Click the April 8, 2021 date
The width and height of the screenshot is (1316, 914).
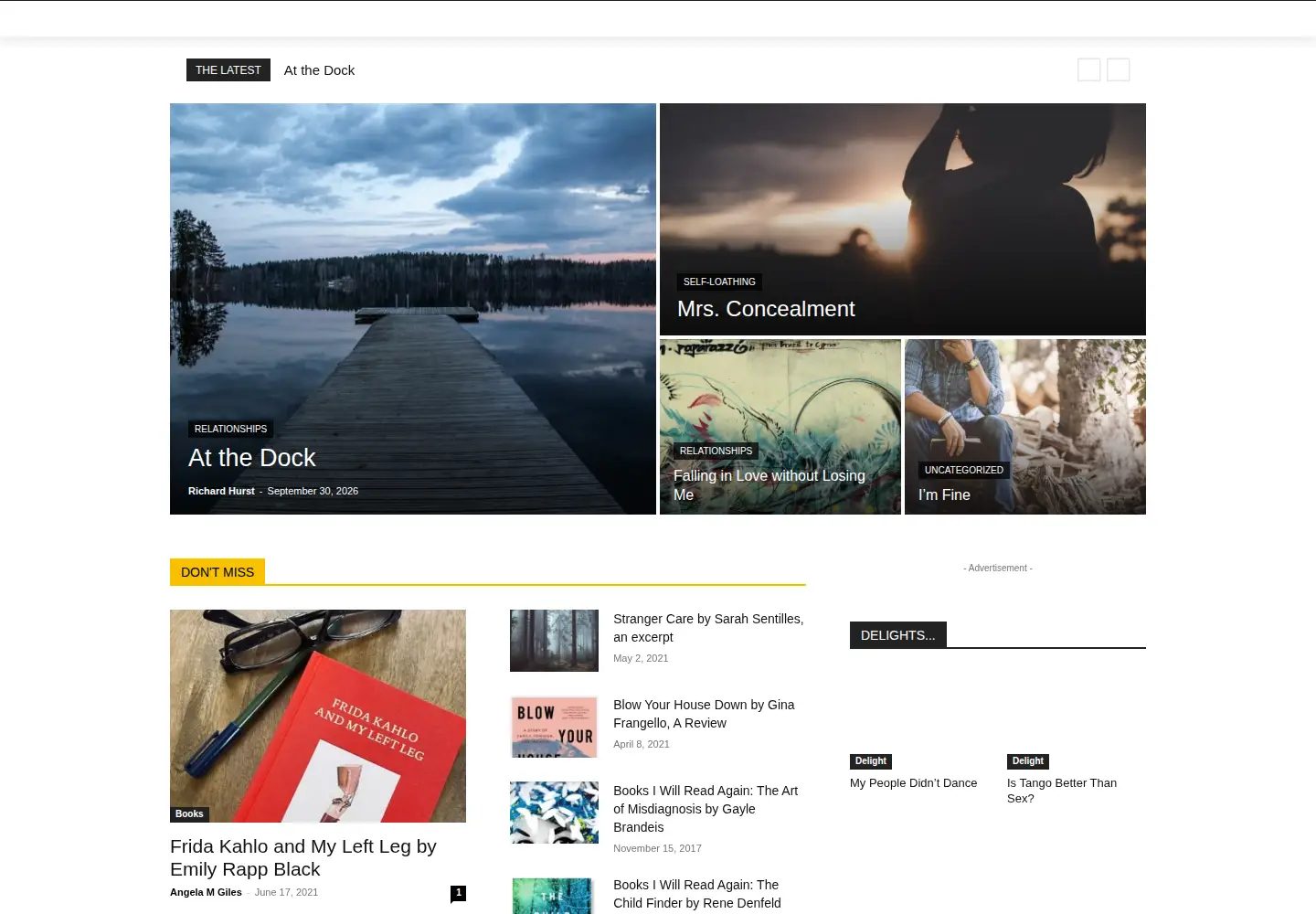pos(642,744)
